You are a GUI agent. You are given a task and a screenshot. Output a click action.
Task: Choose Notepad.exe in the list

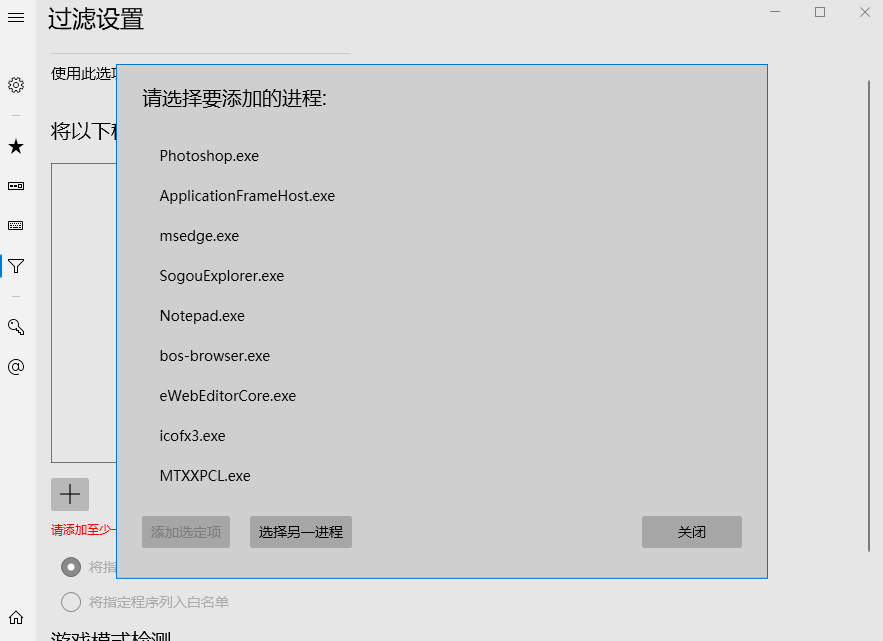(x=202, y=316)
